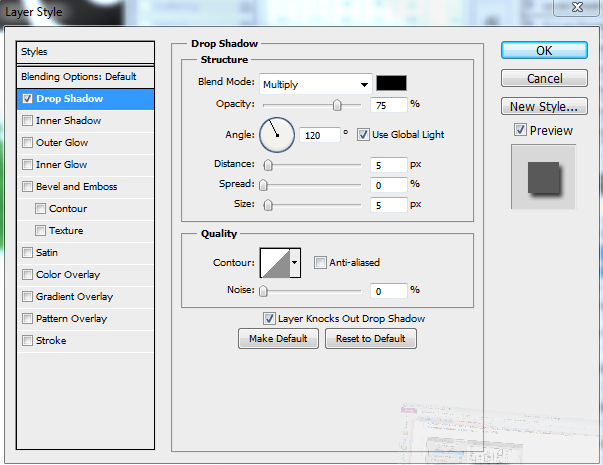Enable the Inner Shadow checkbox
603x465 pixels.
pos(27,121)
